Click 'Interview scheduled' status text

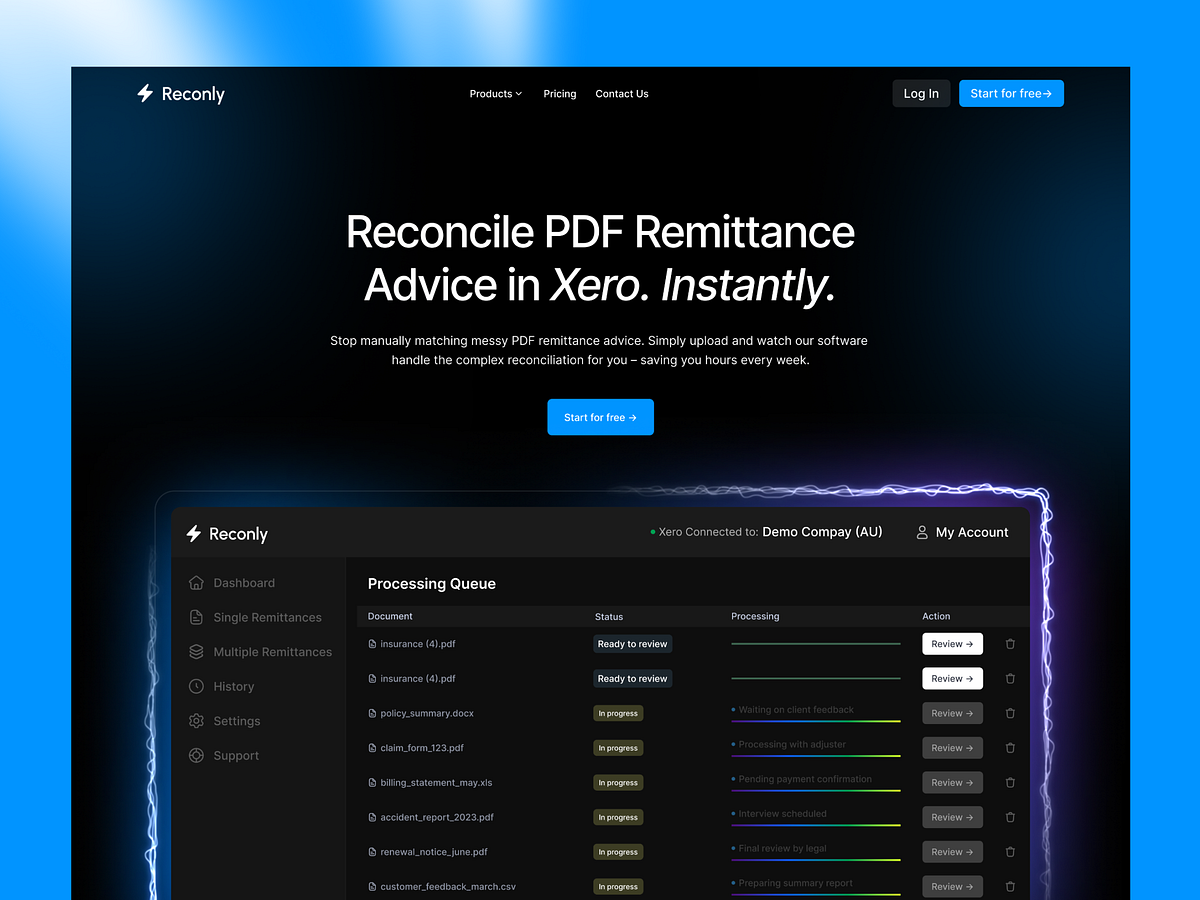click(x=782, y=814)
